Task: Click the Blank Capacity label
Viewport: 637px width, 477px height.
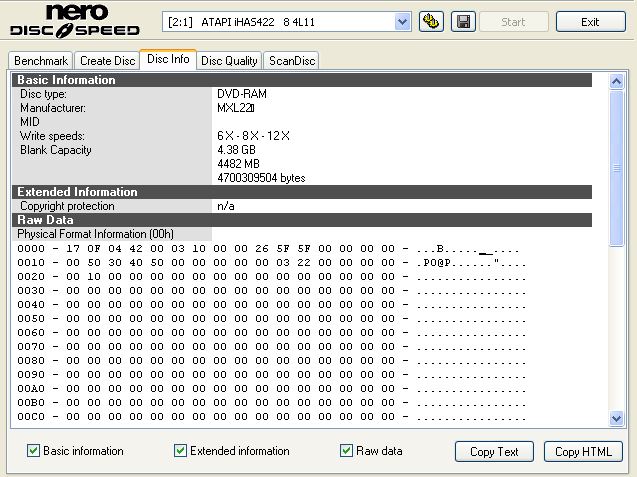Action: click(x=56, y=150)
